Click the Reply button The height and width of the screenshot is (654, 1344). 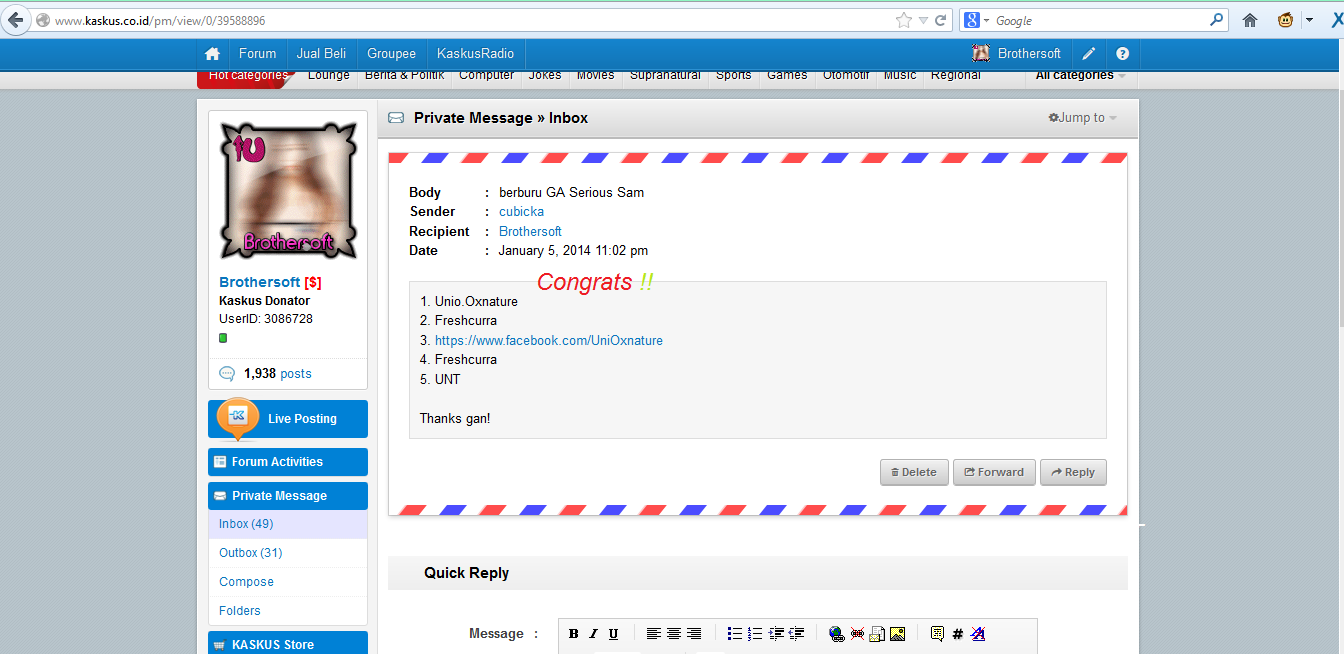[x=1073, y=472]
